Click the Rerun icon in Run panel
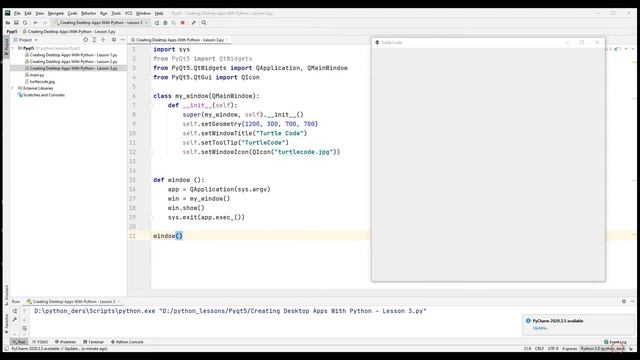 pos(15,311)
